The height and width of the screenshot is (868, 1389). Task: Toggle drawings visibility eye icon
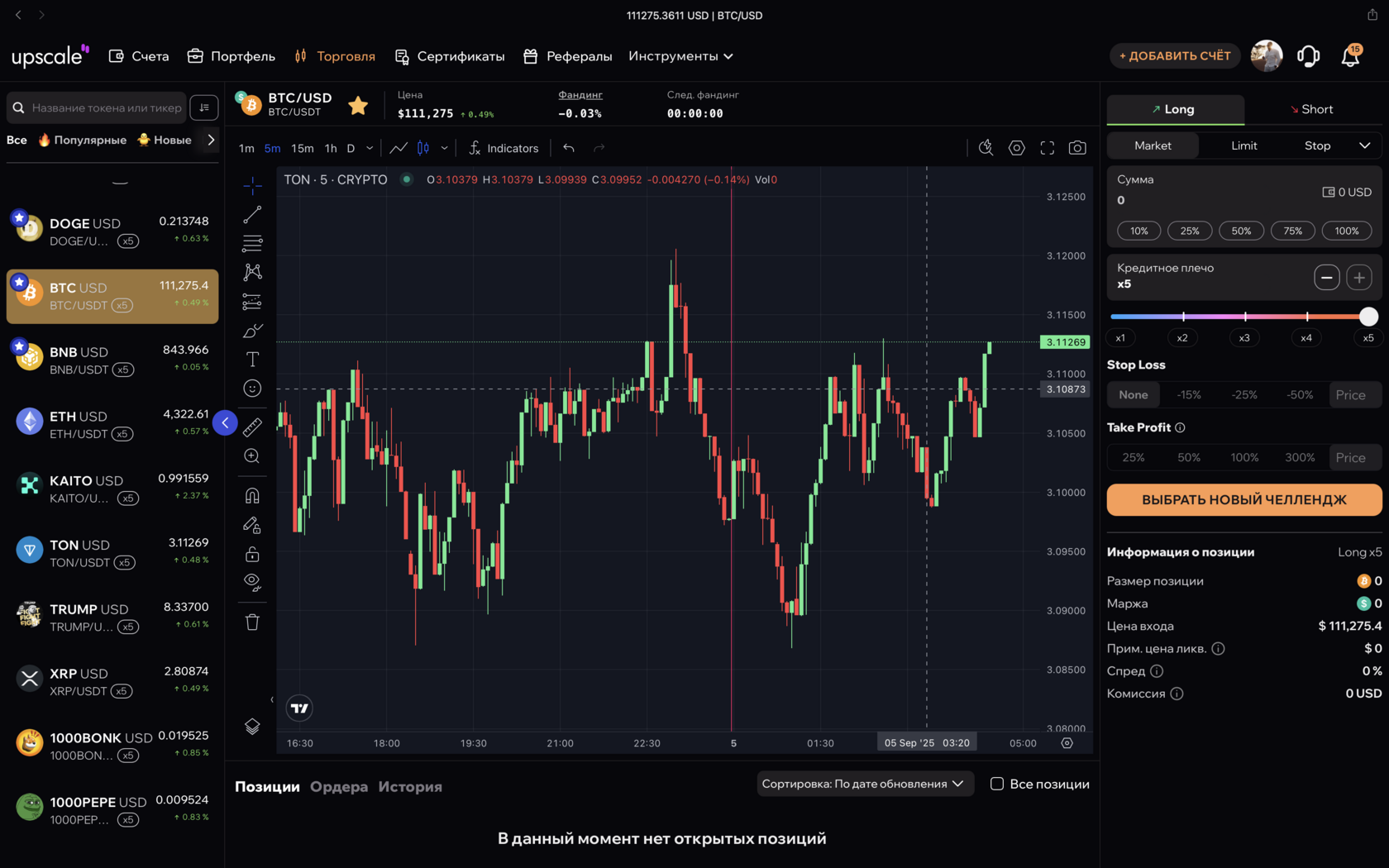(x=252, y=581)
